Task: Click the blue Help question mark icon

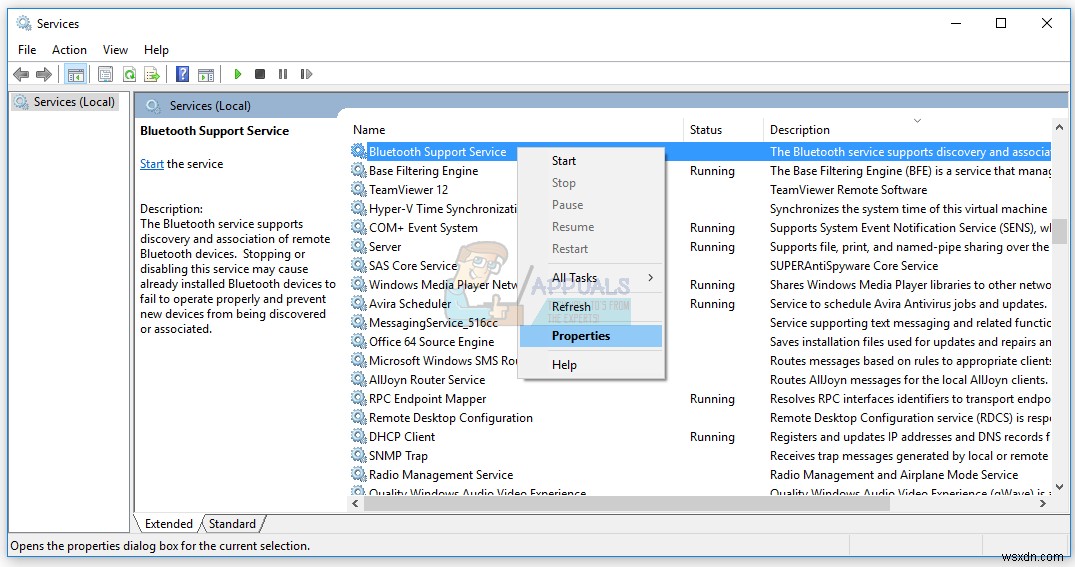Action: (182, 74)
